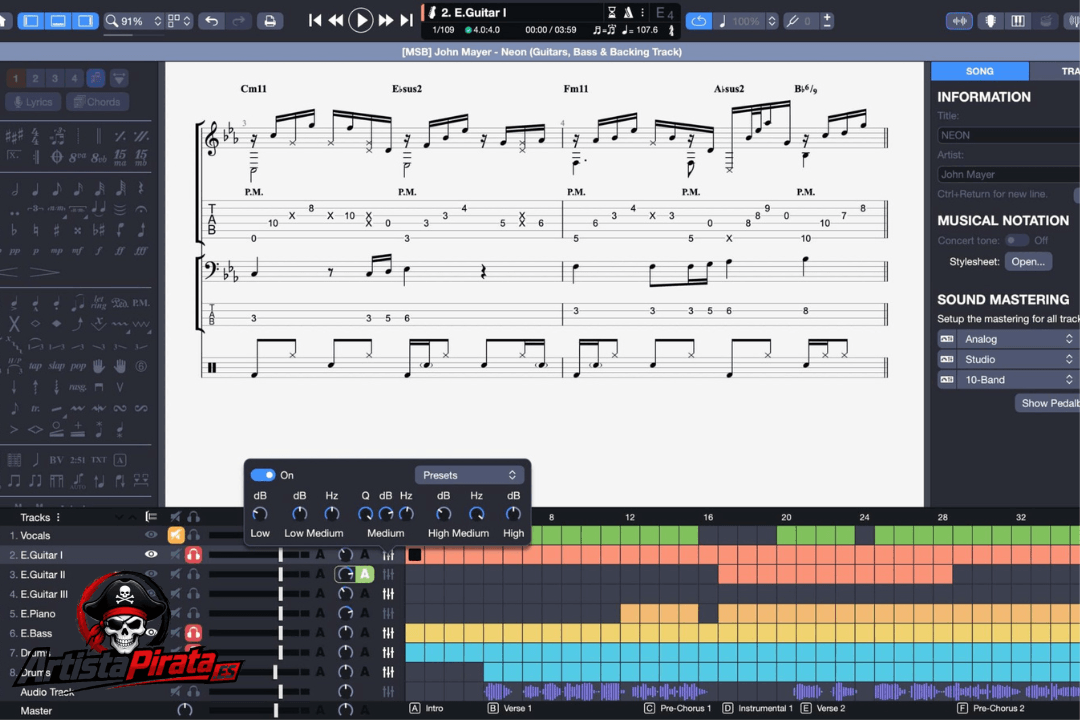The image size is (1080, 720).
Task: Toggle the bottom global view panel
Action: point(58,21)
